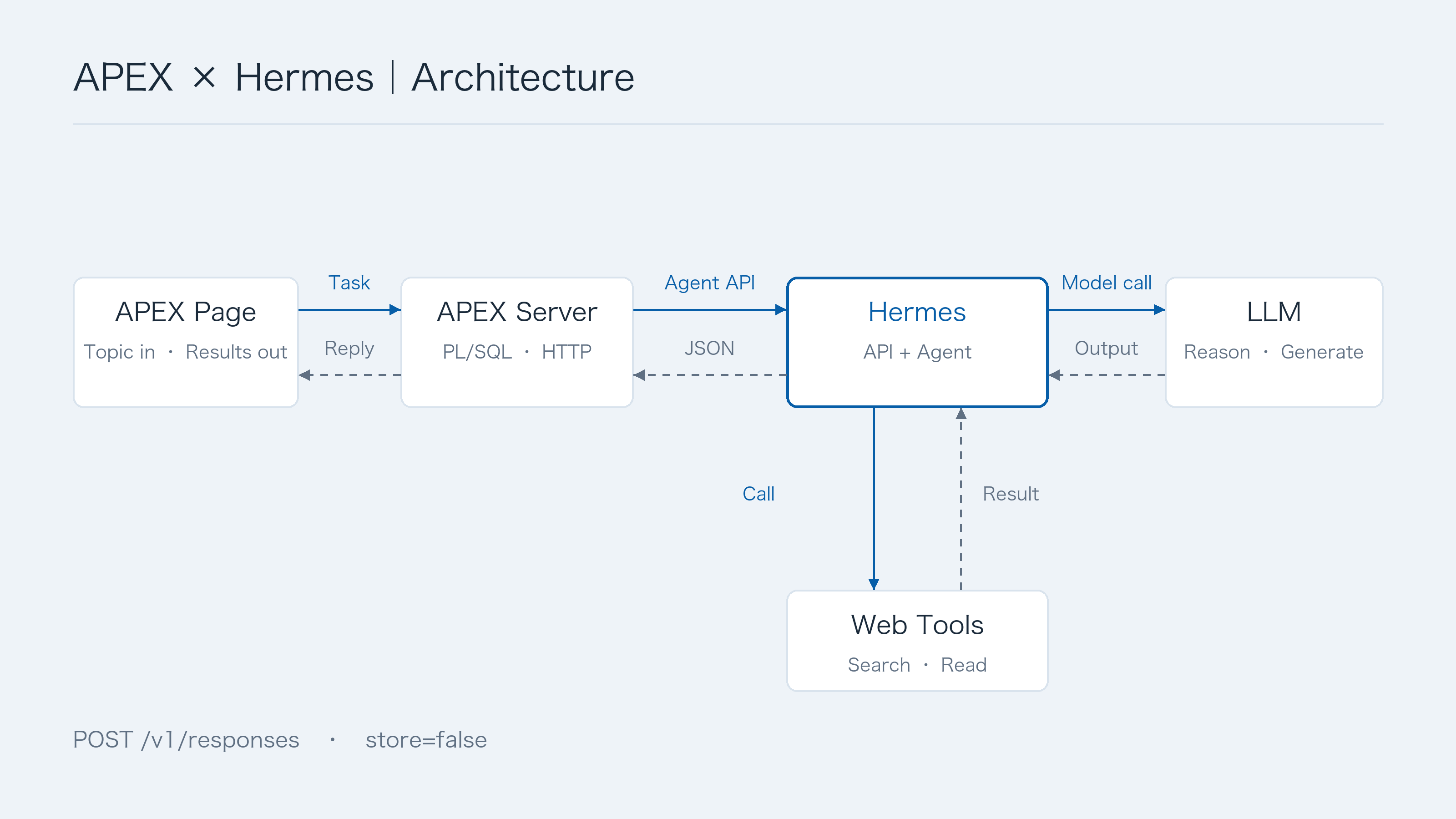
Task: Click the 'Result' label by the dashed arrow
Action: pyautogui.click(x=1011, y=494)
